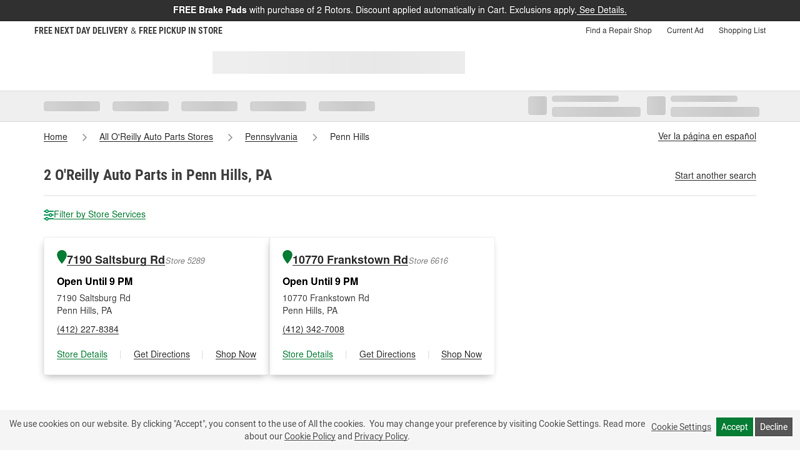Decline the cookies

tap(773, 427)
